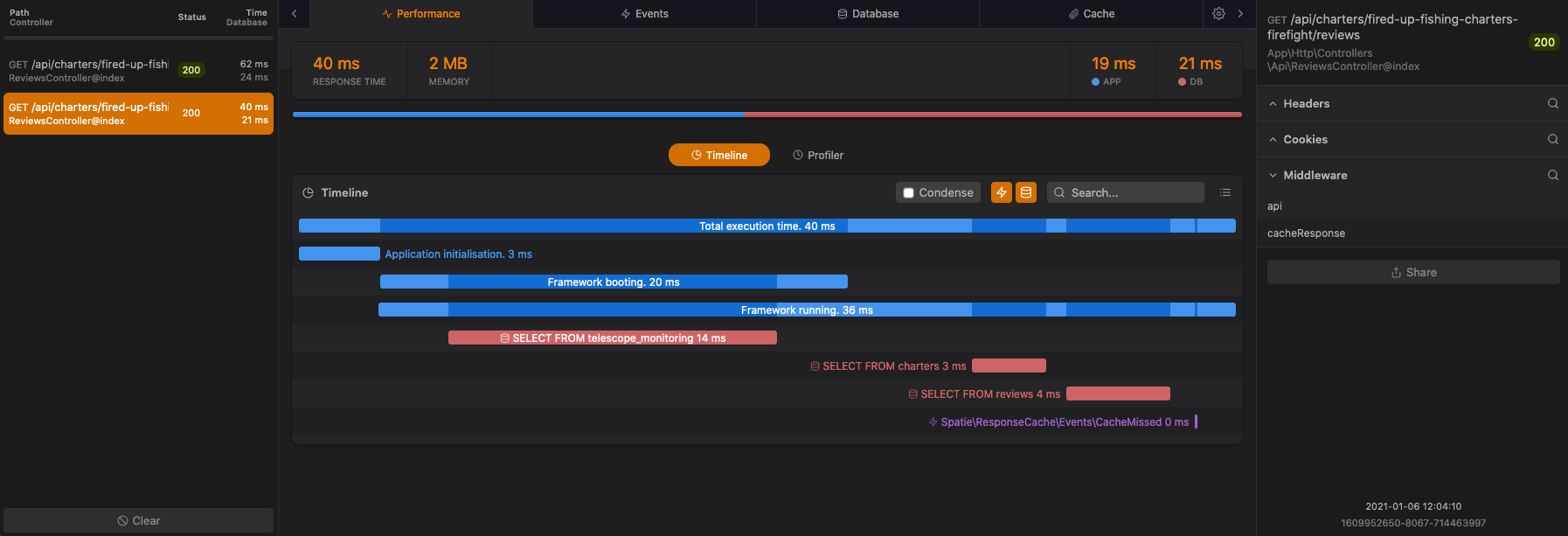Viewport: 1568px width, 536px height.
Task: Go to next tab arrow
Action: pos(1240,13)
